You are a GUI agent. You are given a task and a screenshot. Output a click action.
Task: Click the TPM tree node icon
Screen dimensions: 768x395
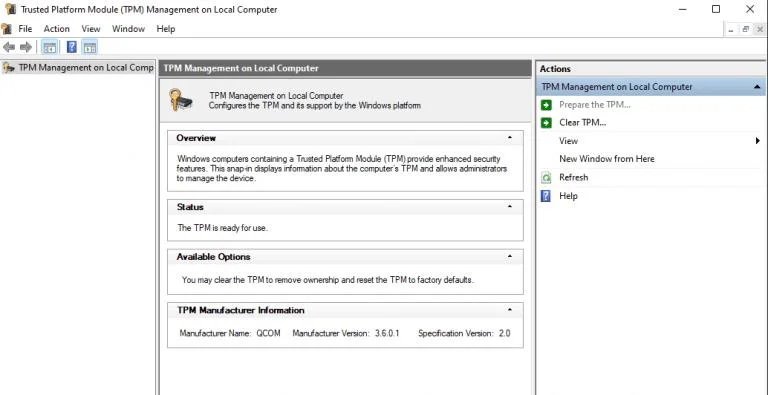[8, 68]
